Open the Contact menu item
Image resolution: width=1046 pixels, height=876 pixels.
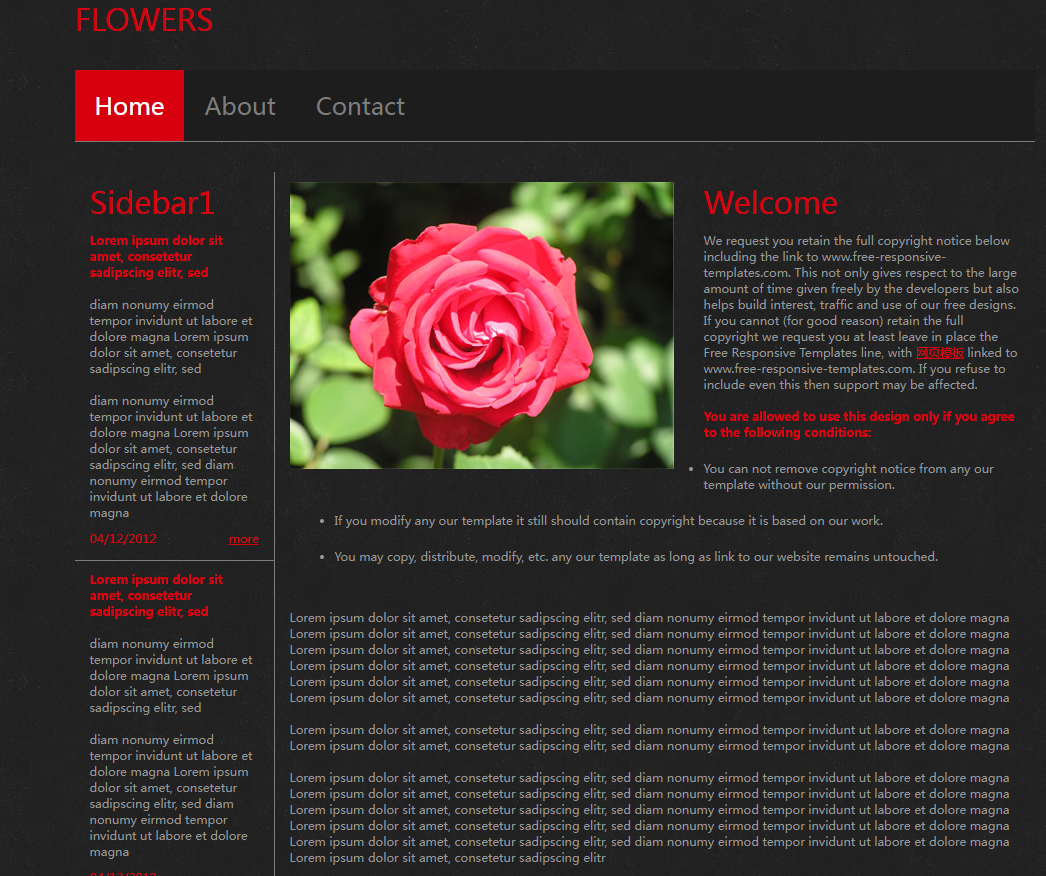tap(360, 106)
